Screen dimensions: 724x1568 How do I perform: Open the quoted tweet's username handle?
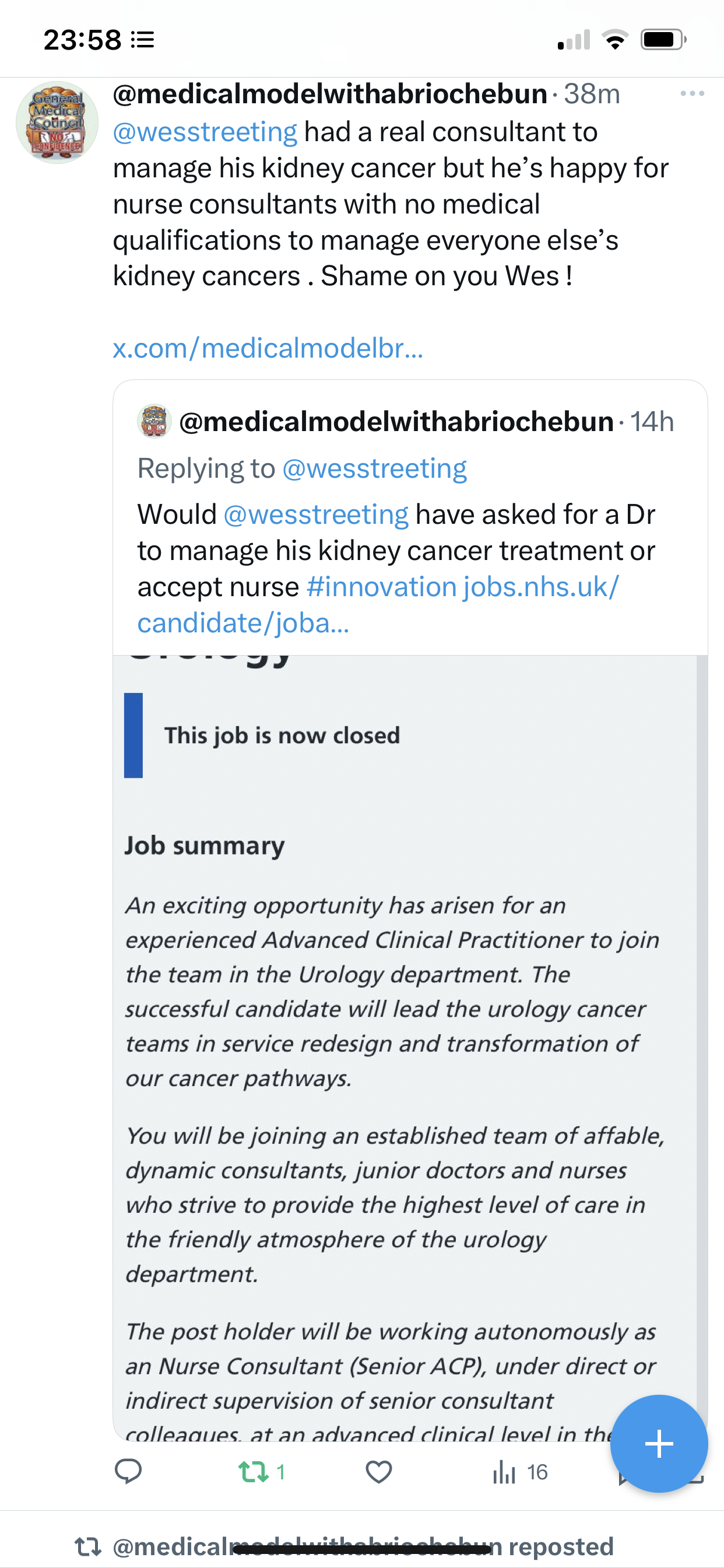pos(396,422)
